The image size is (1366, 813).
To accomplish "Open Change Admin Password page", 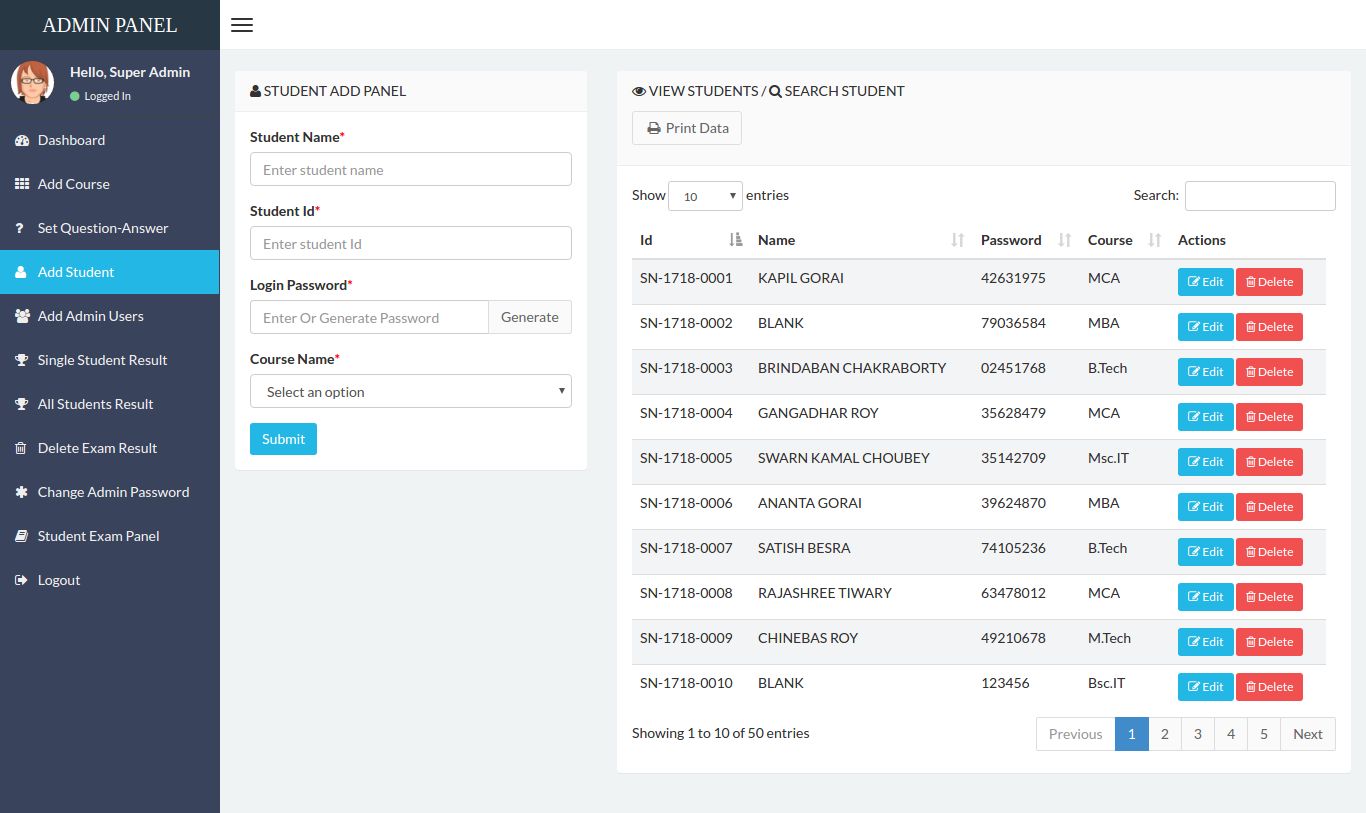I will (x=110, y=492).
